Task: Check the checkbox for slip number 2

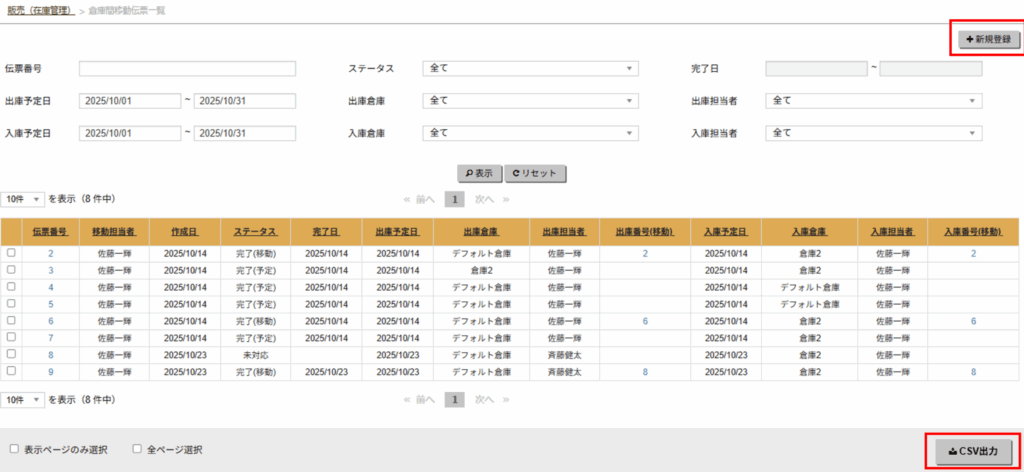Action: point(12,254)
